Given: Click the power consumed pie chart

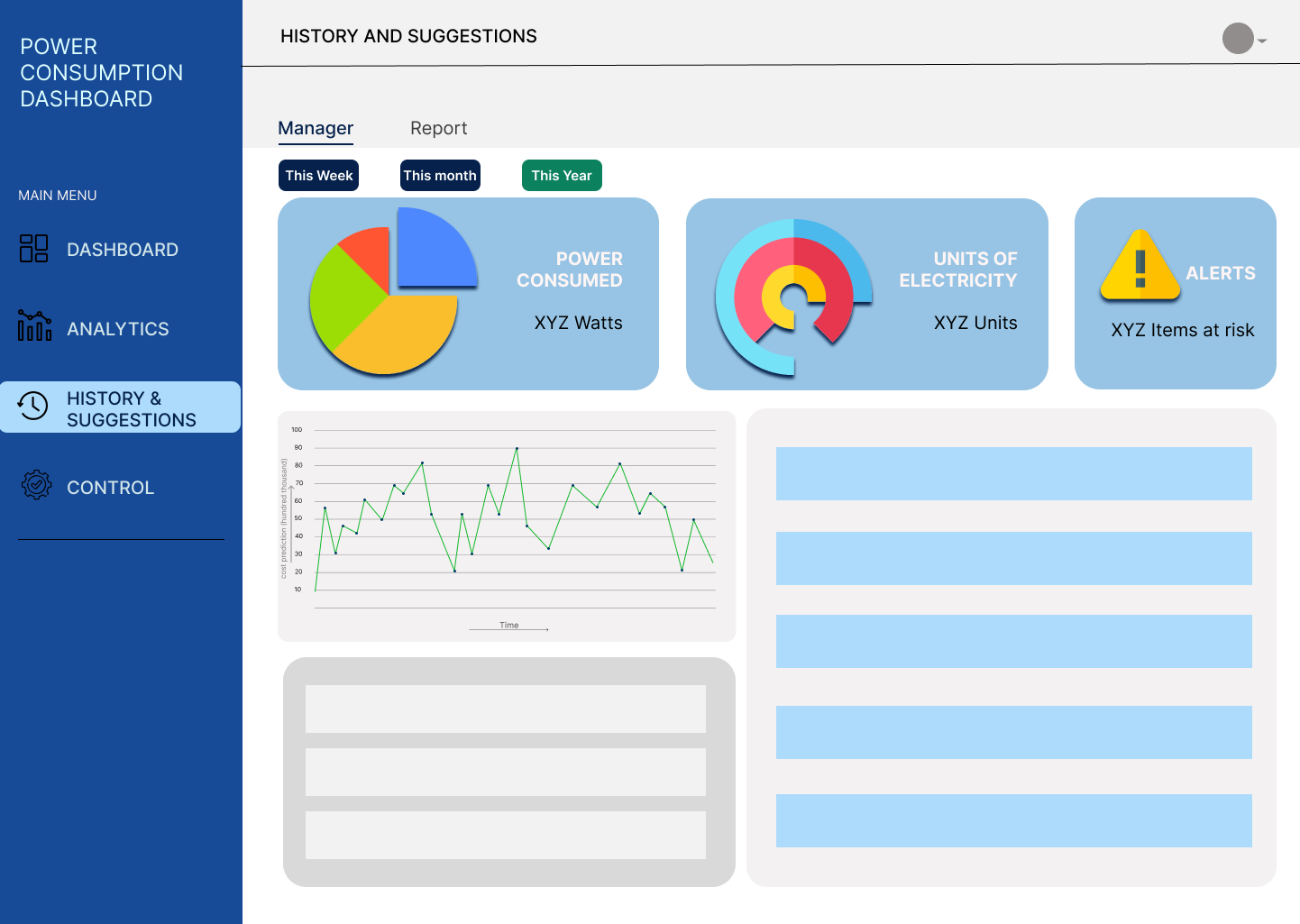Looking at the screenshot, I should coord(394,290).
